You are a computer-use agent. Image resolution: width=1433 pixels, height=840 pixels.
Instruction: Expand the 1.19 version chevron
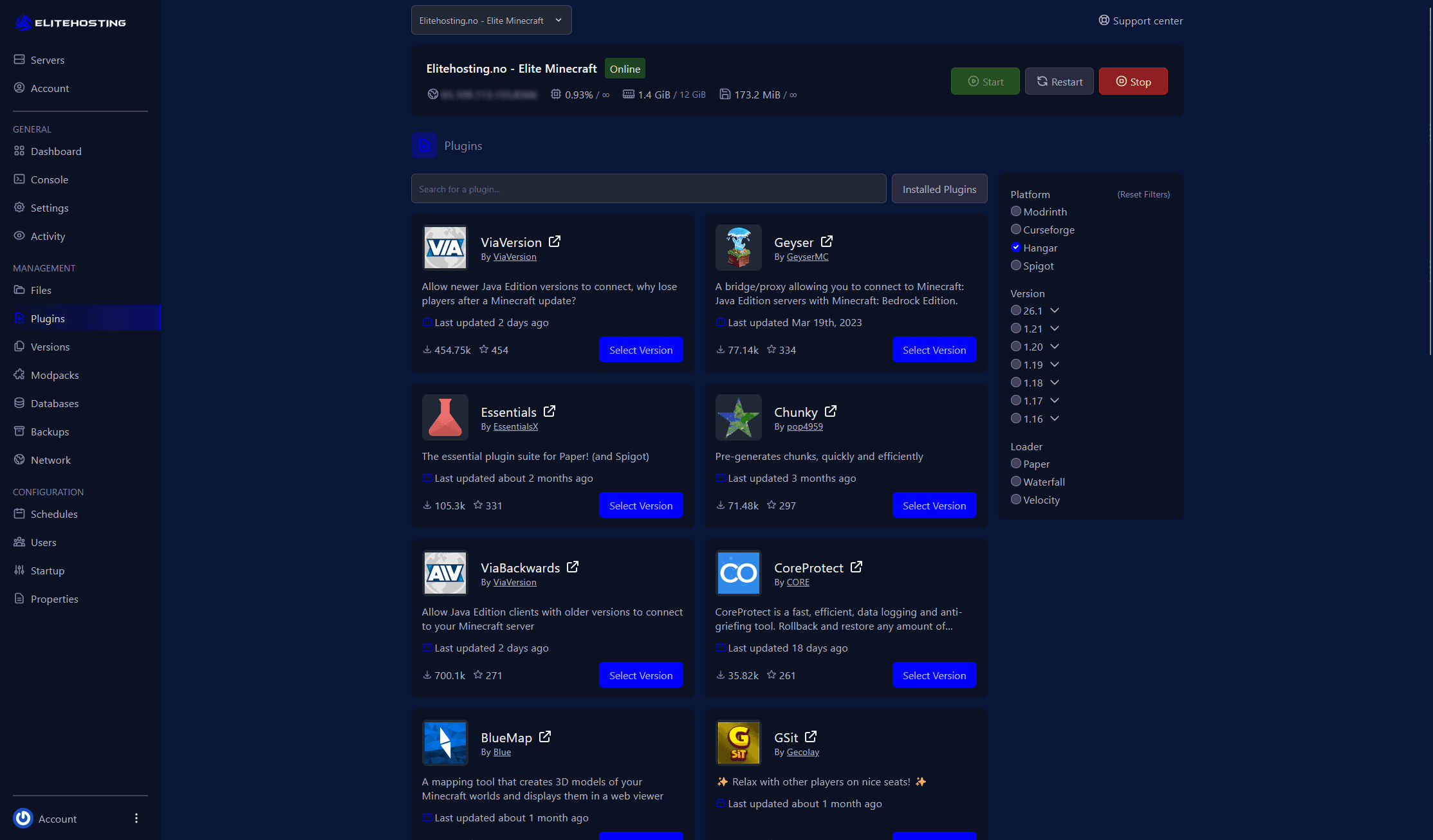click(1055, 365)
